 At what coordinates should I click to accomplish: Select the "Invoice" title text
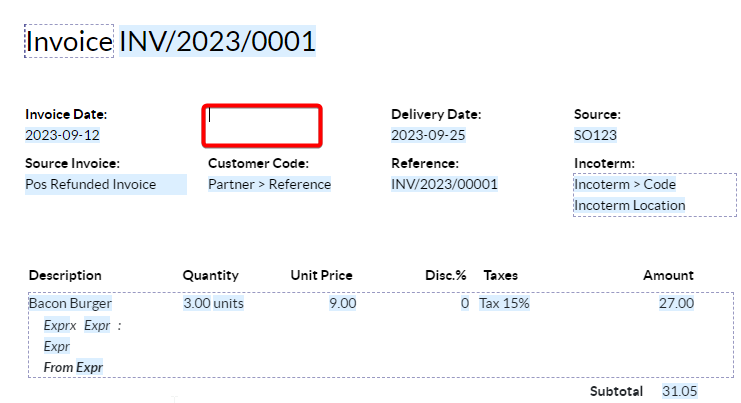pos(69,41)
